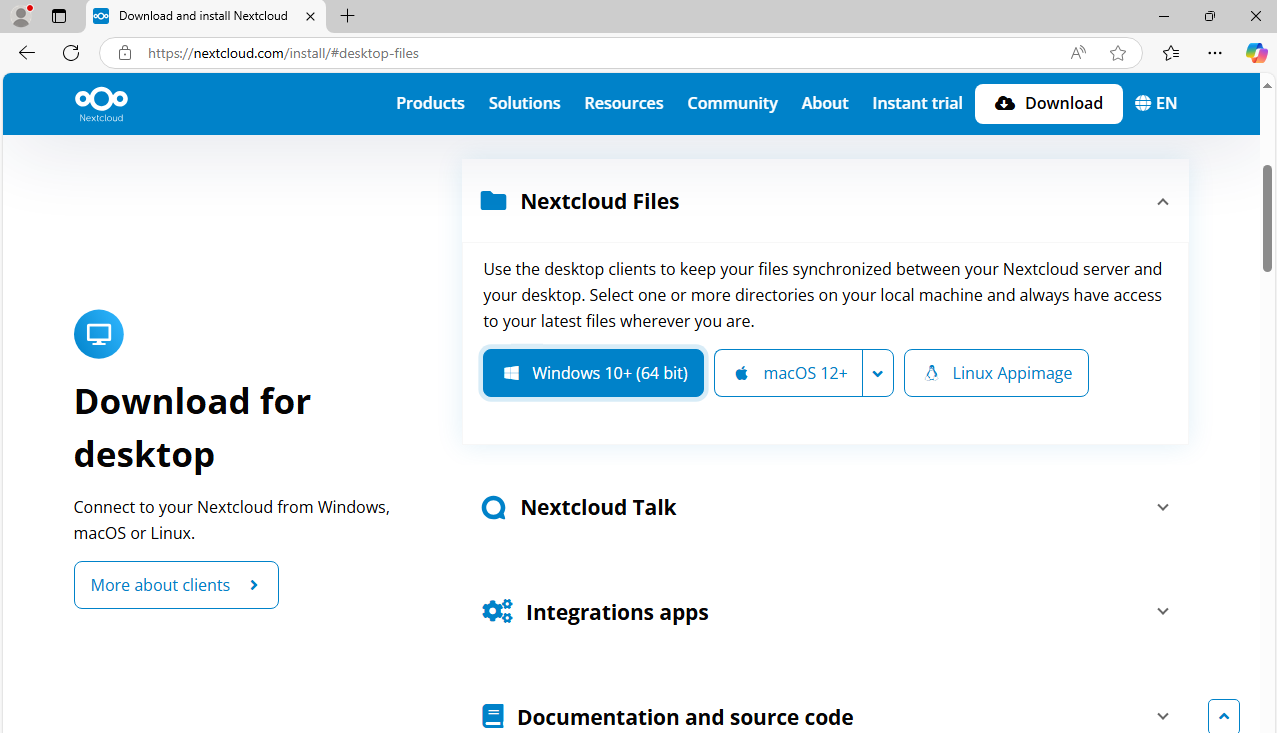The height and width of the screenshot is (733, 1277).
Task: Download the macOS 12+ client
Action: pyautogui.click(x=789, y=373)
